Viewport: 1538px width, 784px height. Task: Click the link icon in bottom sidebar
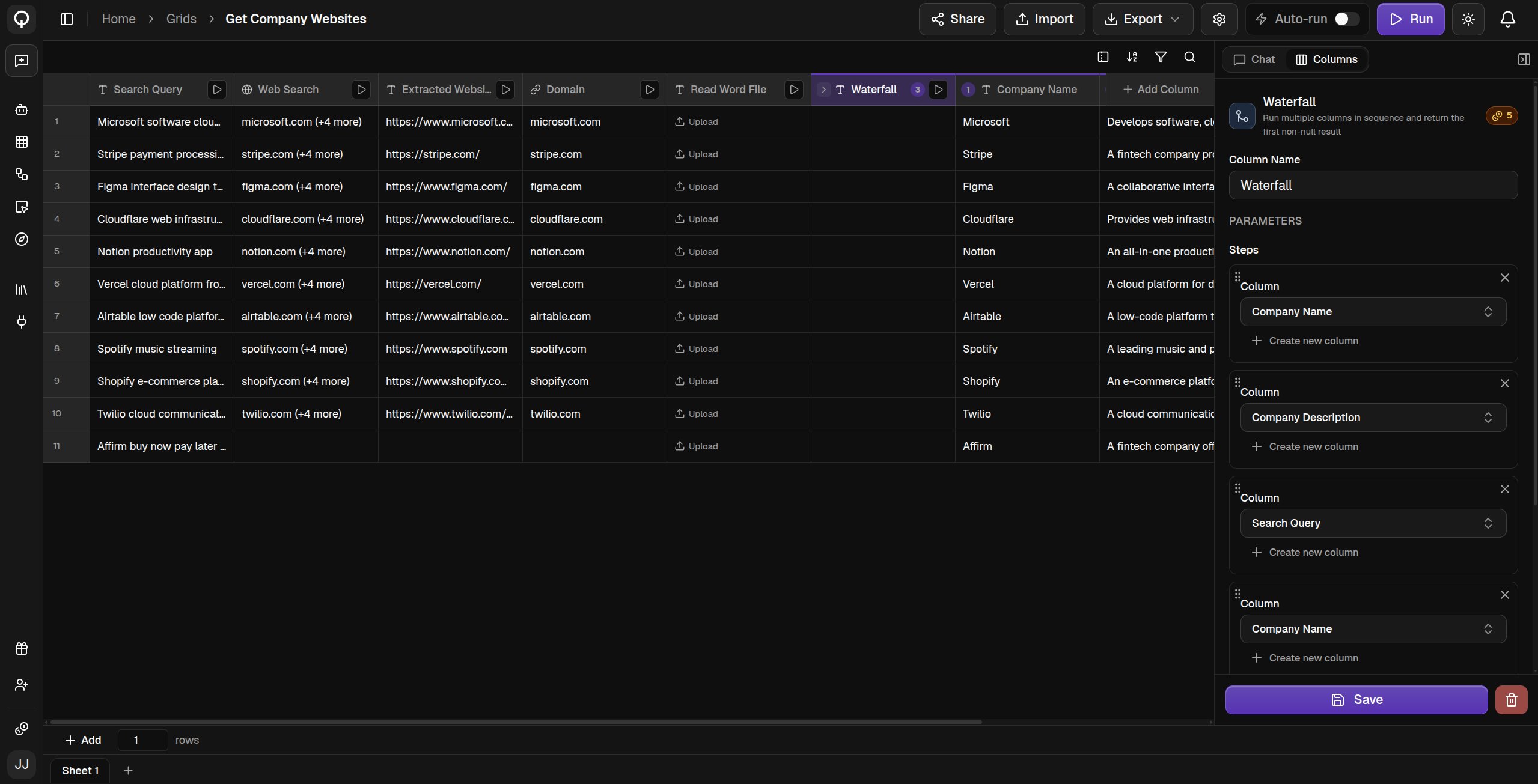[22, 729]
